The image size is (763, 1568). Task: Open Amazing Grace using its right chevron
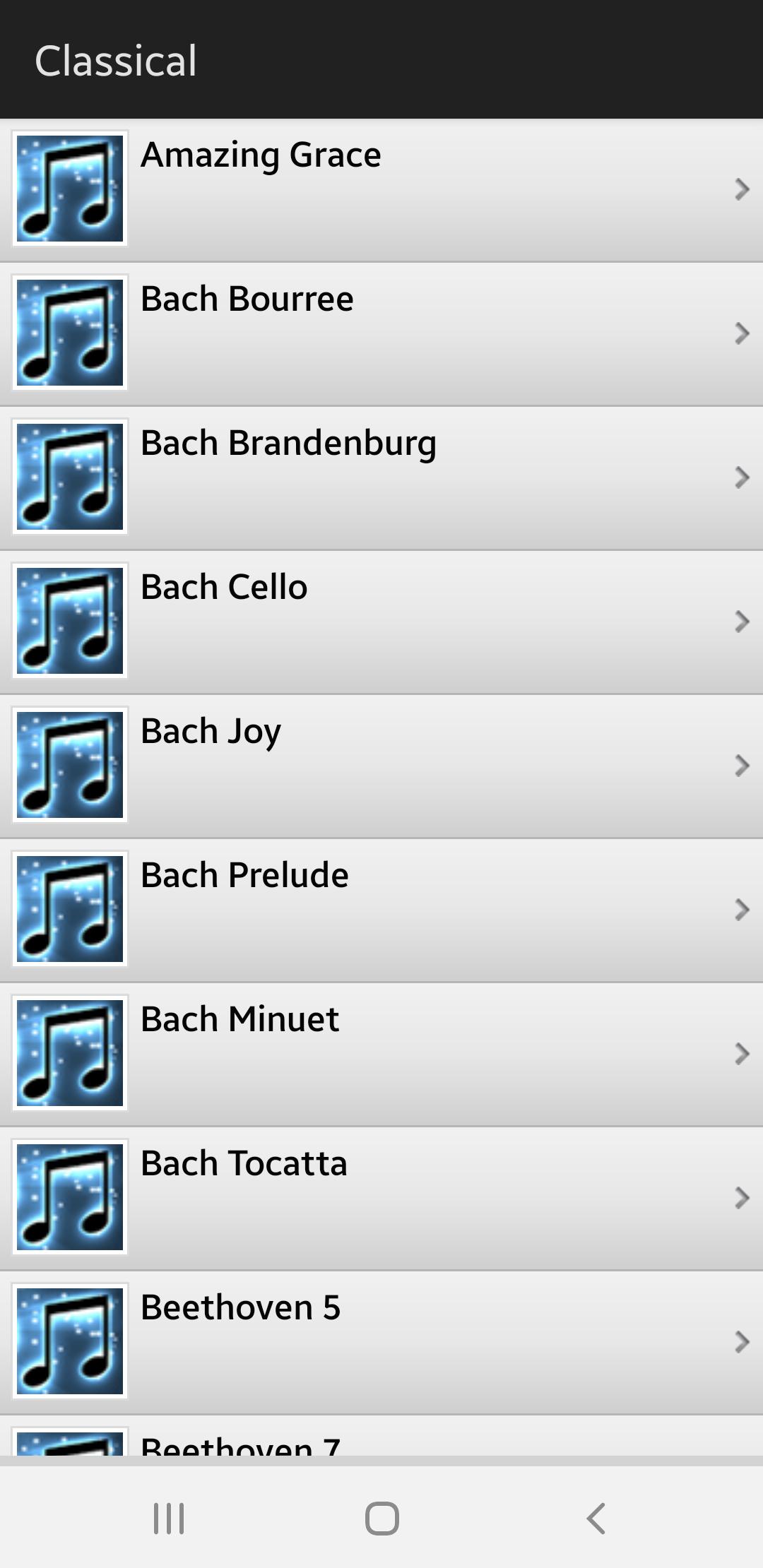pos(742,189)
